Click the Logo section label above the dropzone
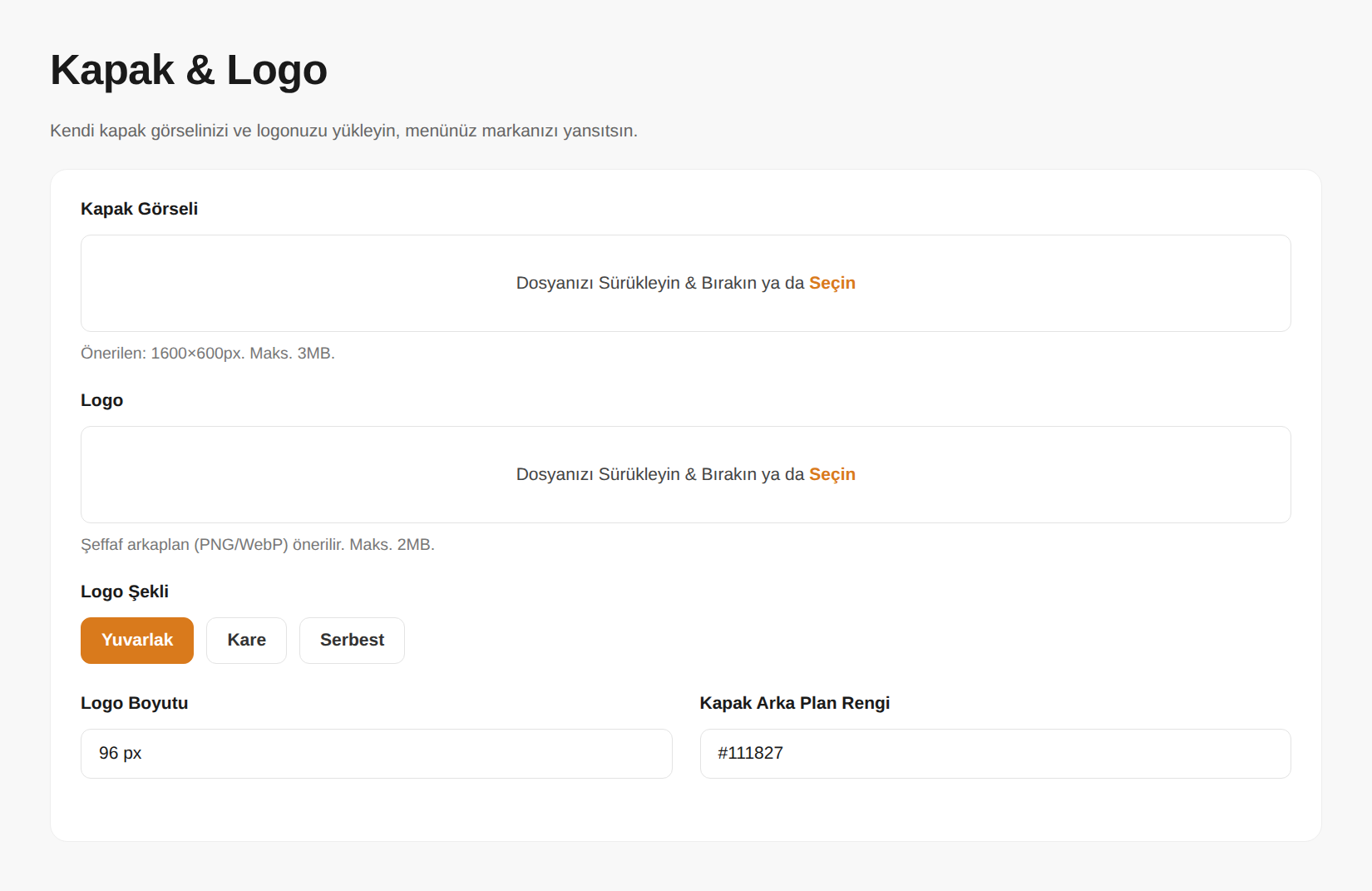 tap(102, 400)
